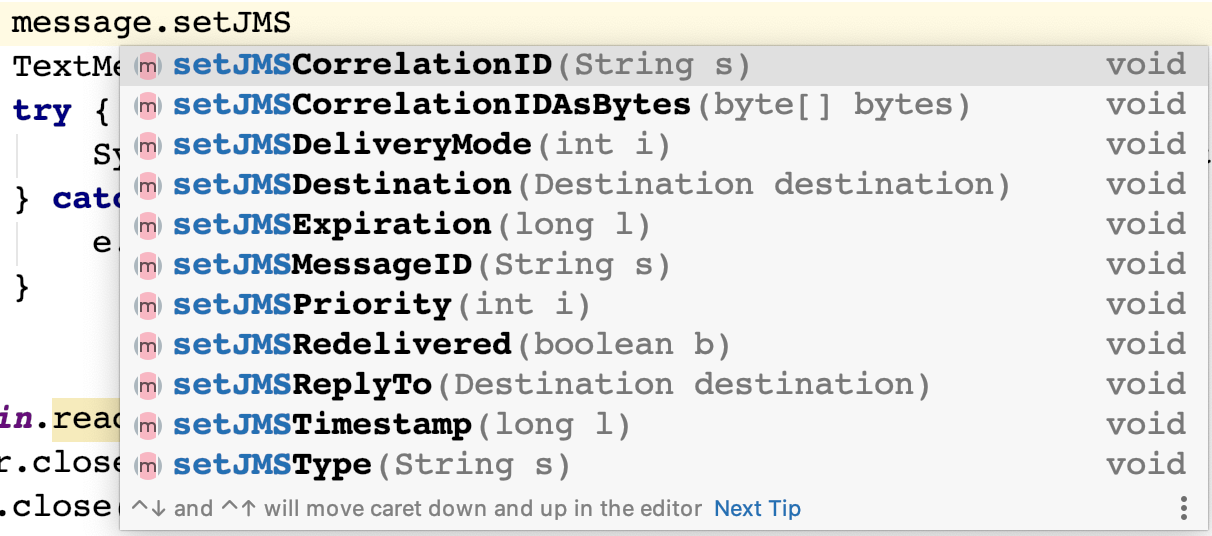Open the three-dot options menu in popup

pyautogui.click(x=1183, y=508)
